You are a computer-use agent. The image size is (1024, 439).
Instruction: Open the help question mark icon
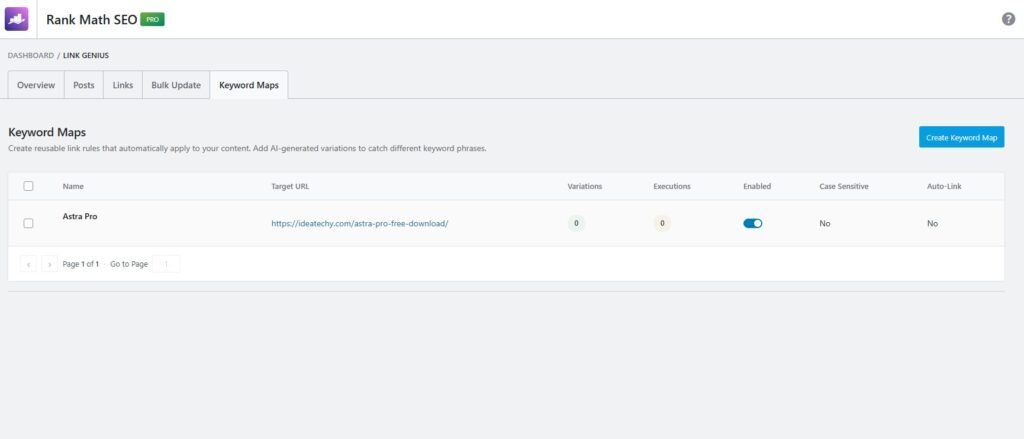[x=1008, y=19]
